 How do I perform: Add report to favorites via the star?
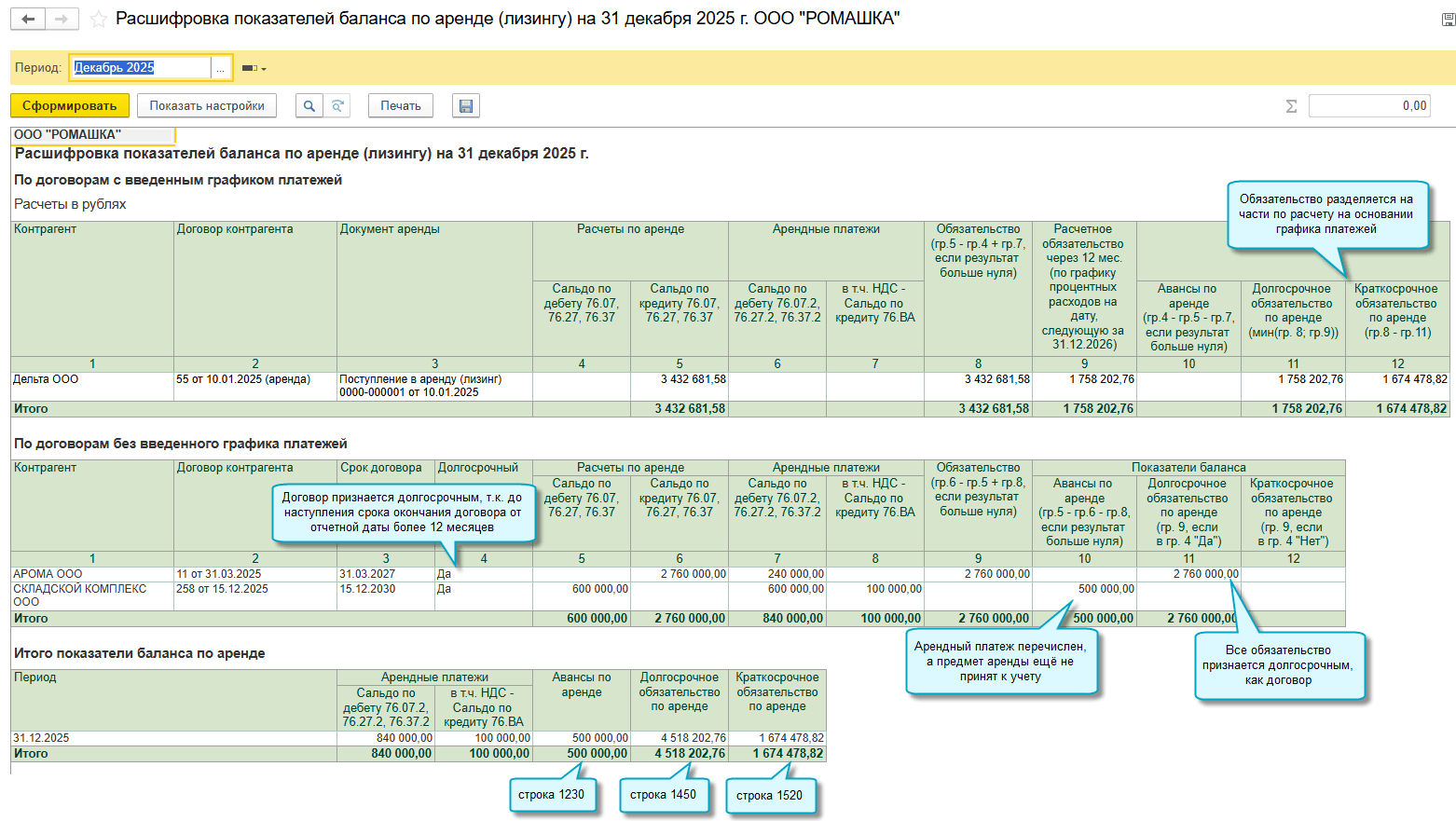click(98, 19)
